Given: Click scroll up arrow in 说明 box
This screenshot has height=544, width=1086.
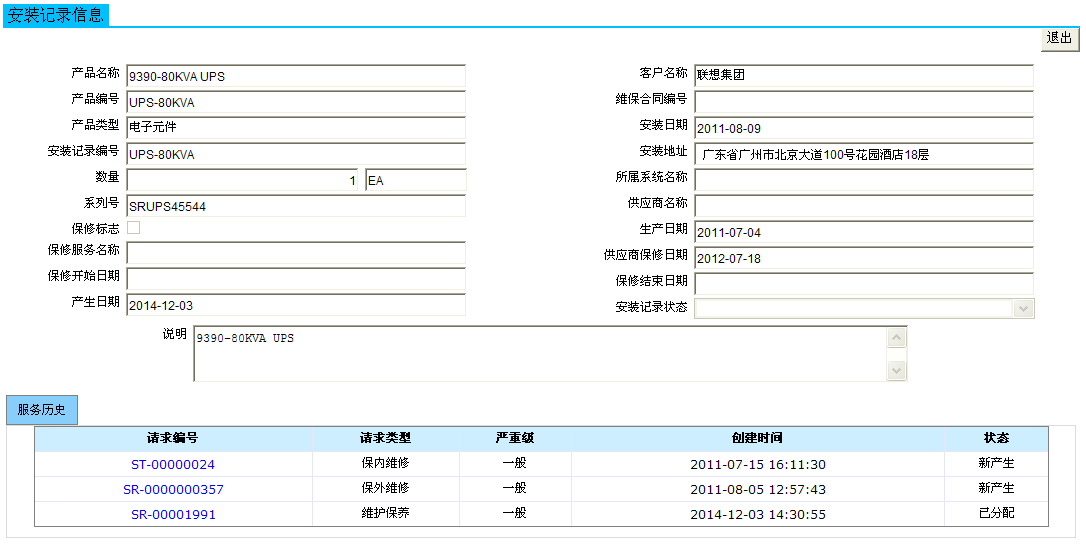Looking at the screenshot, I should [897, 337].
